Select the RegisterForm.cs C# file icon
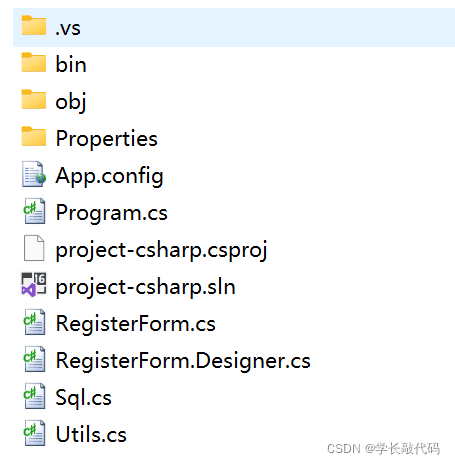 coord(34,322)
